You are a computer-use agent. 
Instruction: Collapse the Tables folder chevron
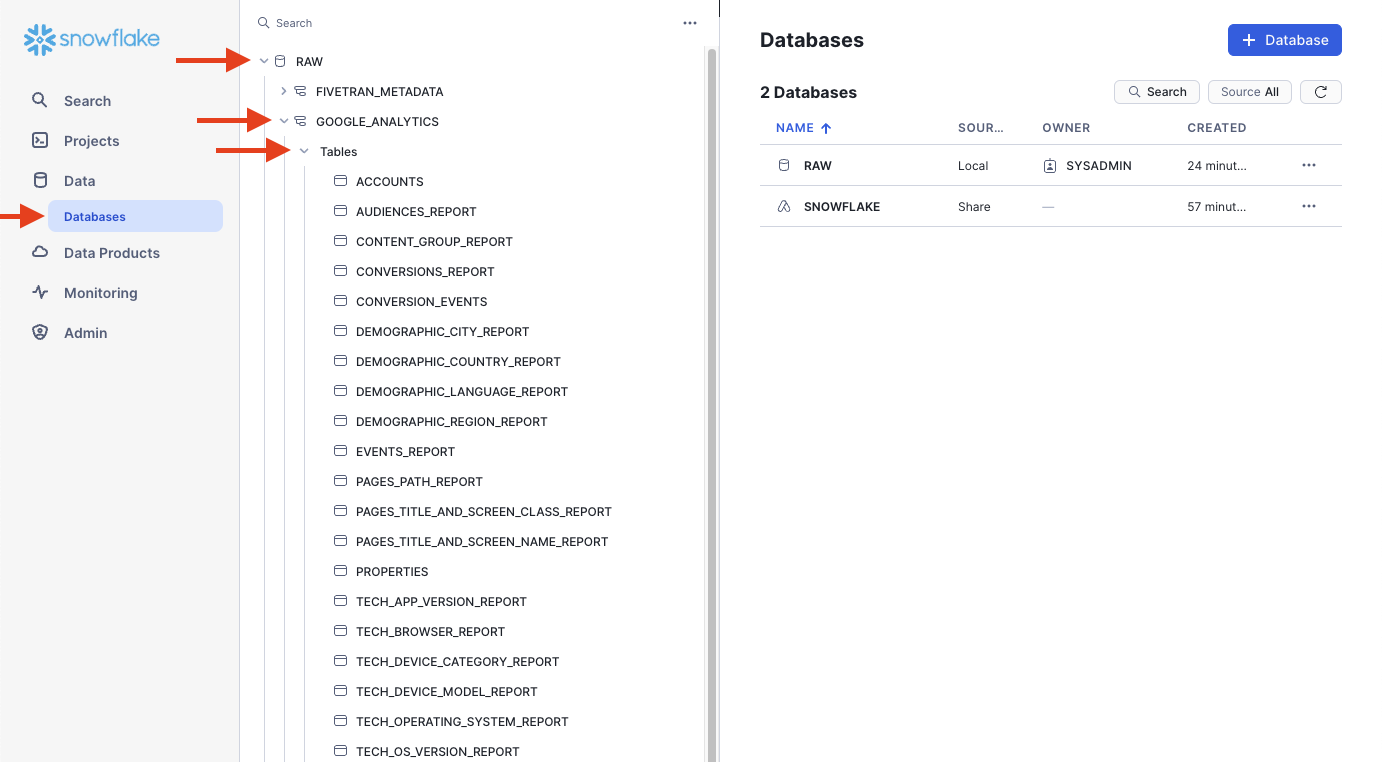tap(304, 151)
